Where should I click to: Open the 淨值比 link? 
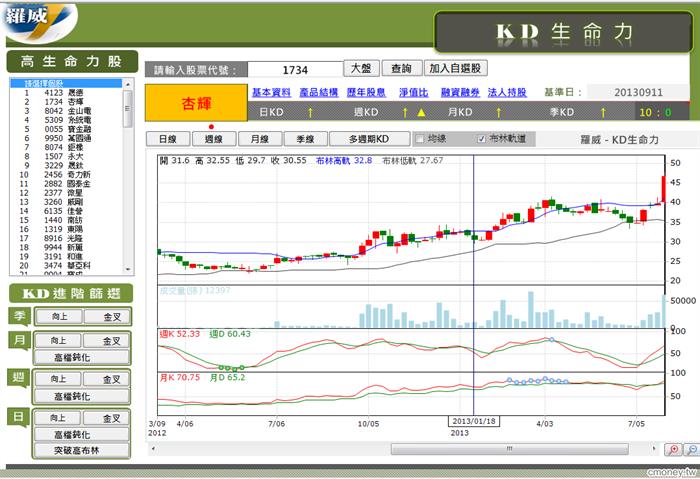point(413,92)
